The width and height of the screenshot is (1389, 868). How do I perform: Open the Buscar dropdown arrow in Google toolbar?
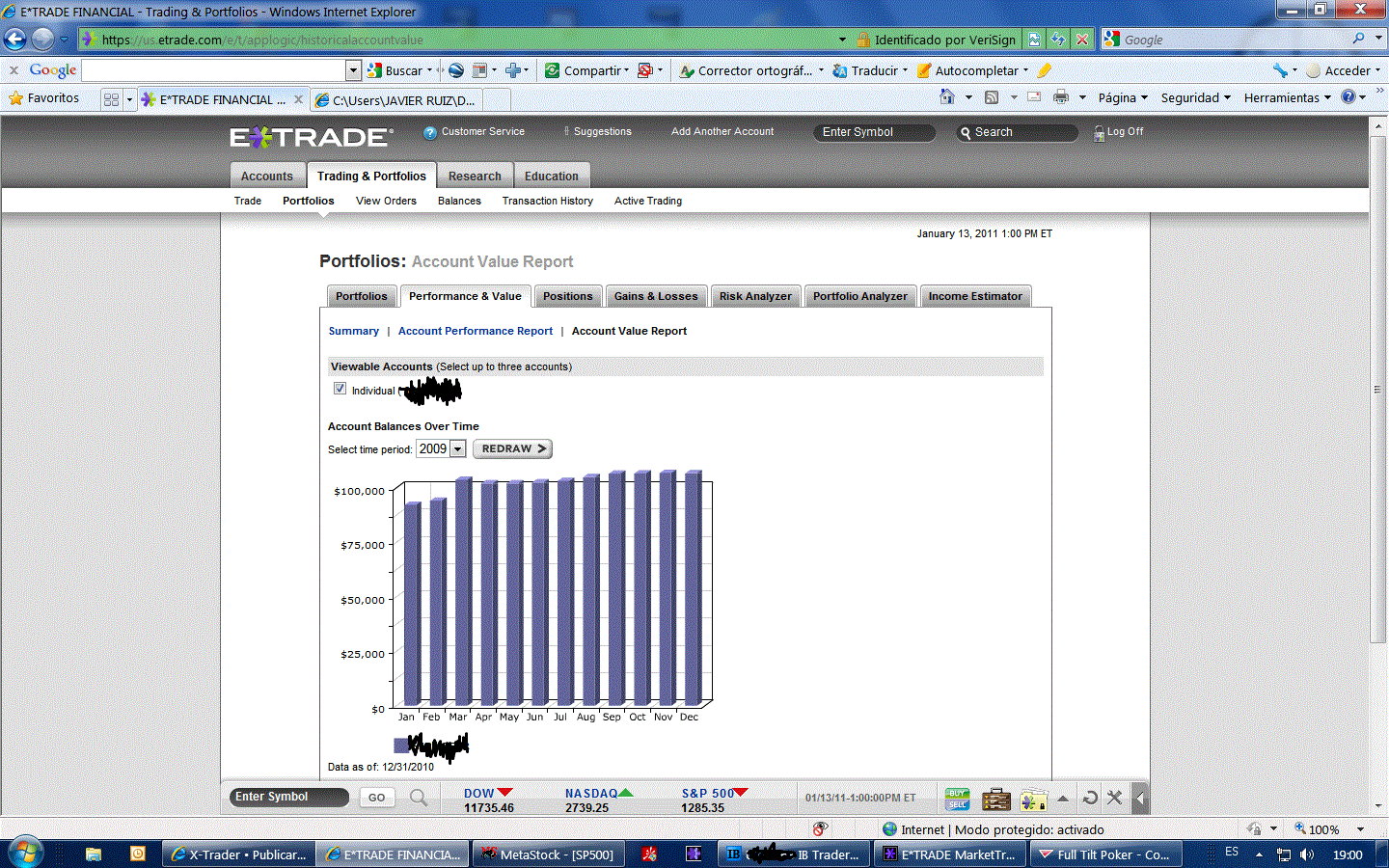[x=429, y=70]
